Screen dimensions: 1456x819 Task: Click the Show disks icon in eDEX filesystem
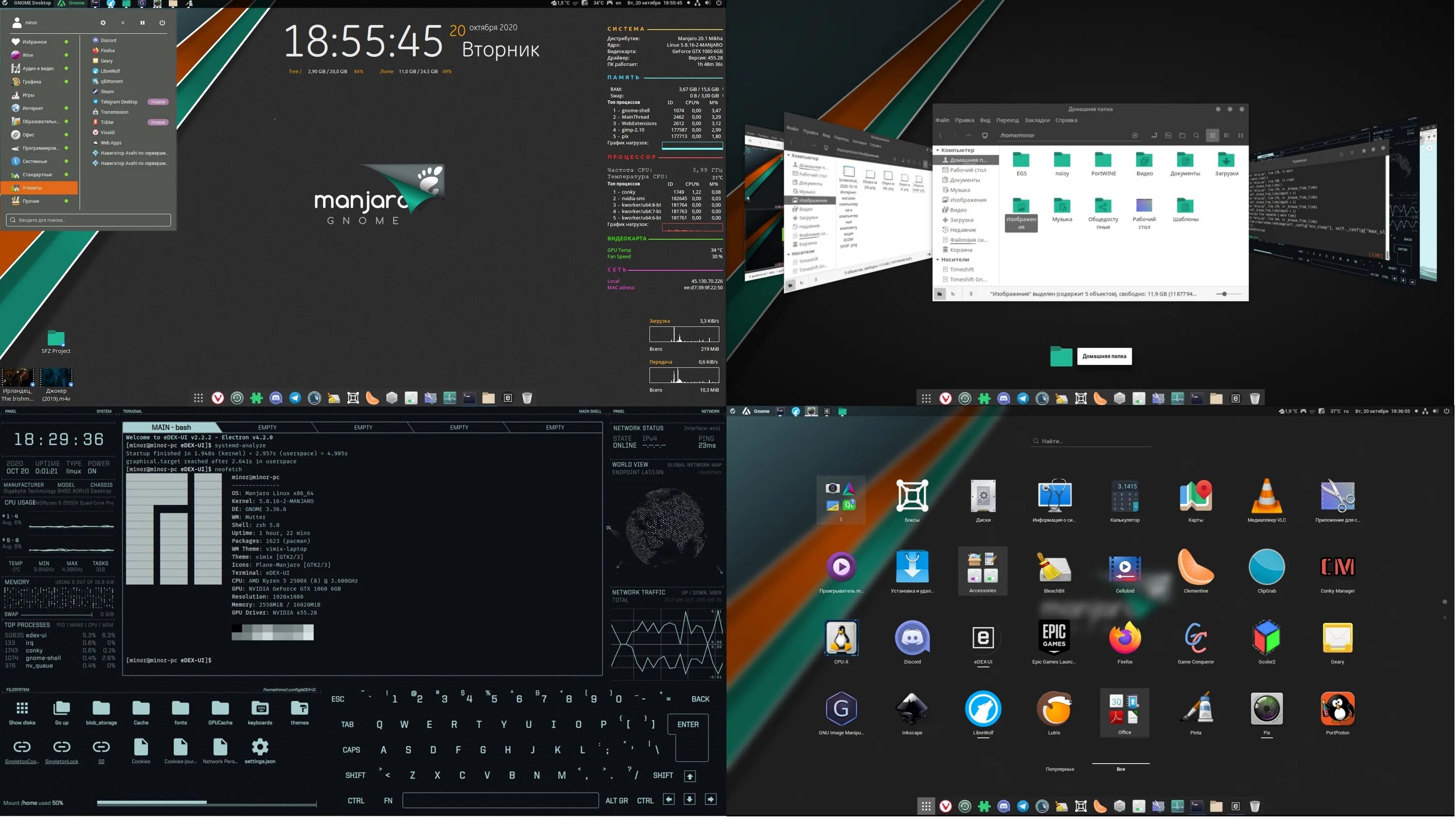(22, 709)
